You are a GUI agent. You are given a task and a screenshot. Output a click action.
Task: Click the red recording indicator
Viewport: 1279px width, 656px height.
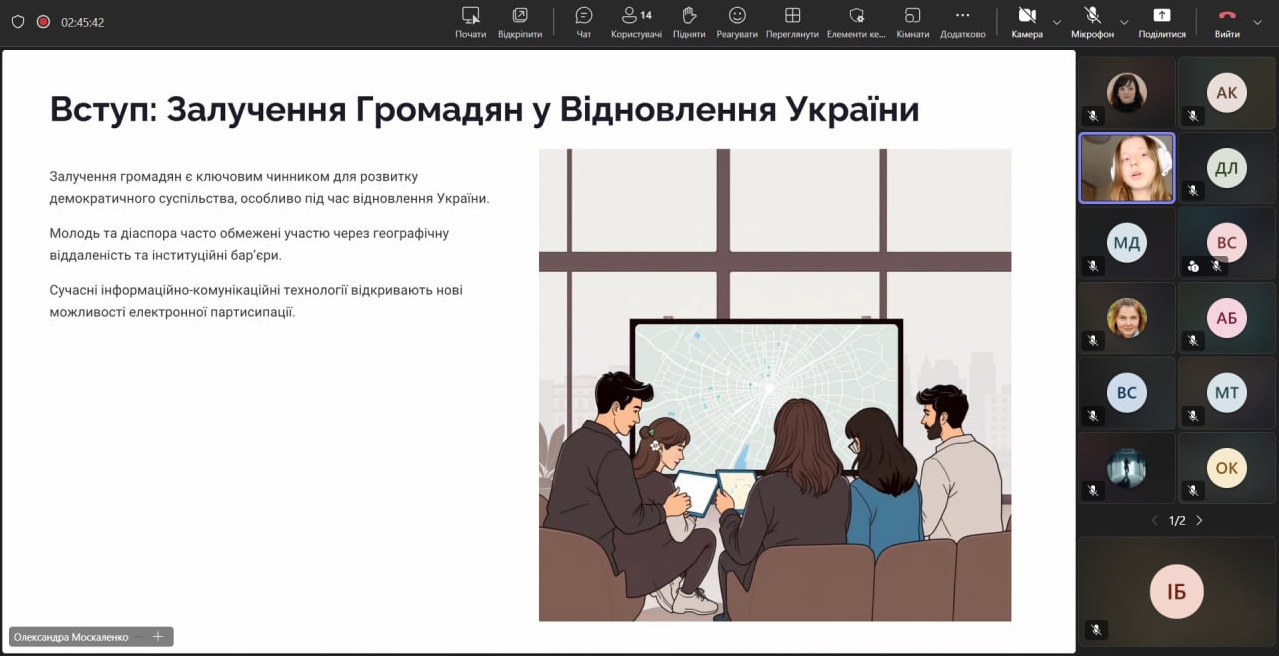coord(43,21)
